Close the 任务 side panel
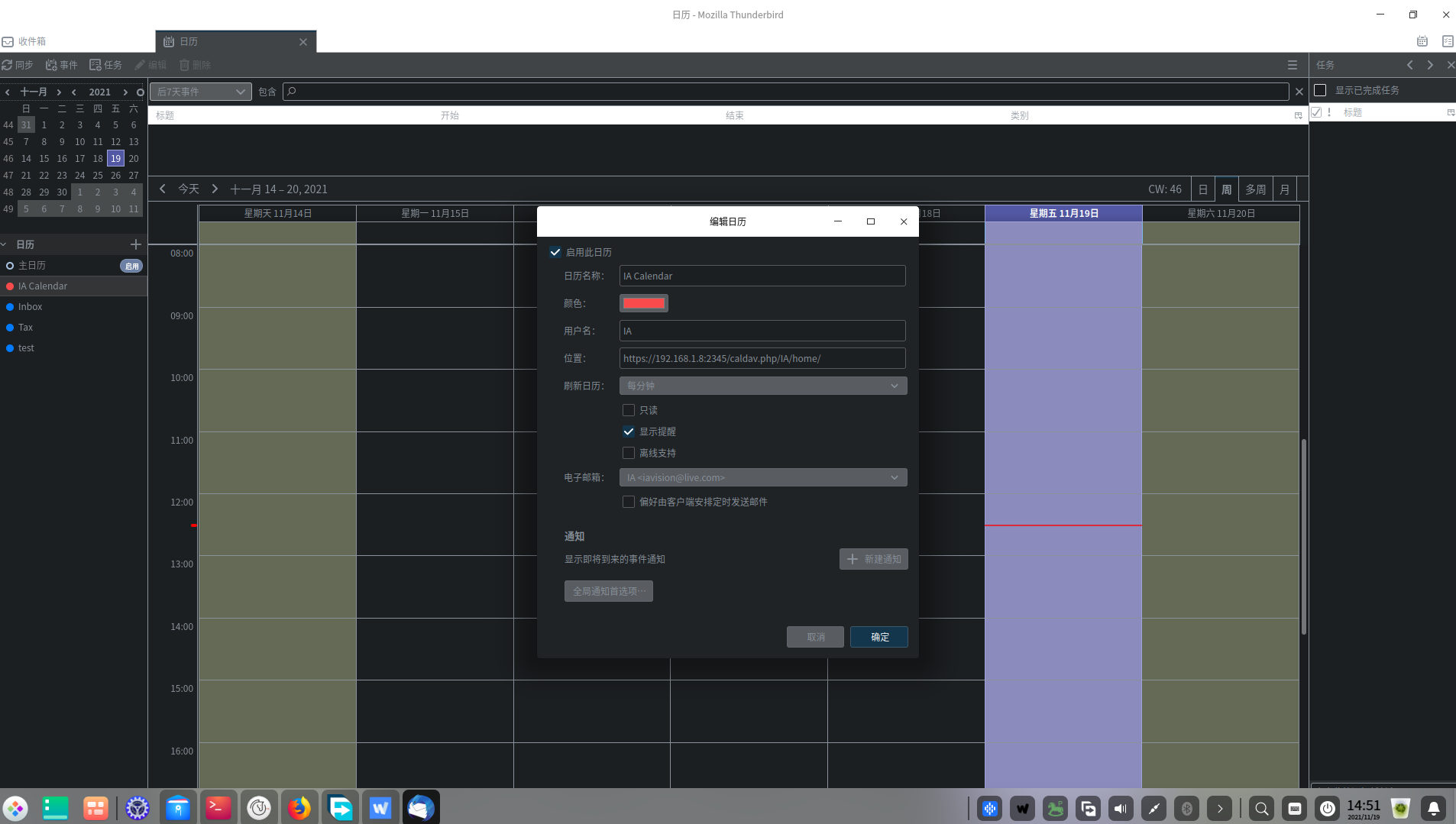Image resolution: width=1456 pixels, height=824 pixels. pos(1450,65)
